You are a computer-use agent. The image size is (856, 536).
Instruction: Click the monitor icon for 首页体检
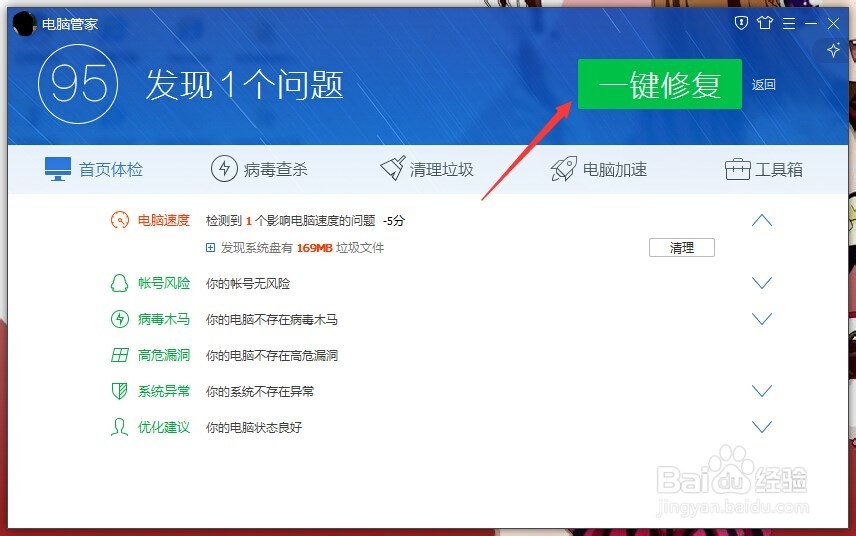[58, 169]
